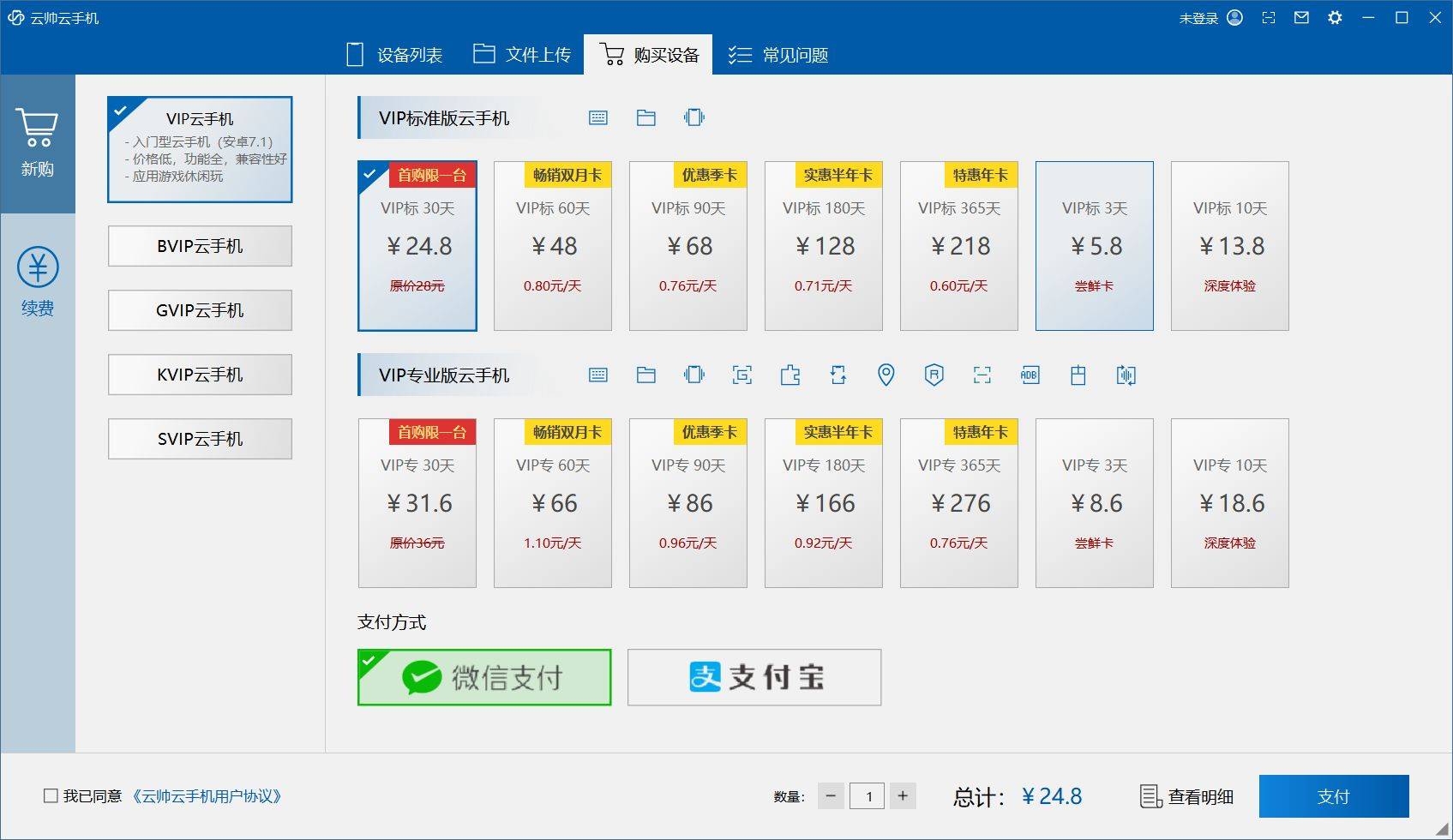Select VIP云手机 device type
The width and height of the screenshot is (1453, 840).
tap(200, 149)
